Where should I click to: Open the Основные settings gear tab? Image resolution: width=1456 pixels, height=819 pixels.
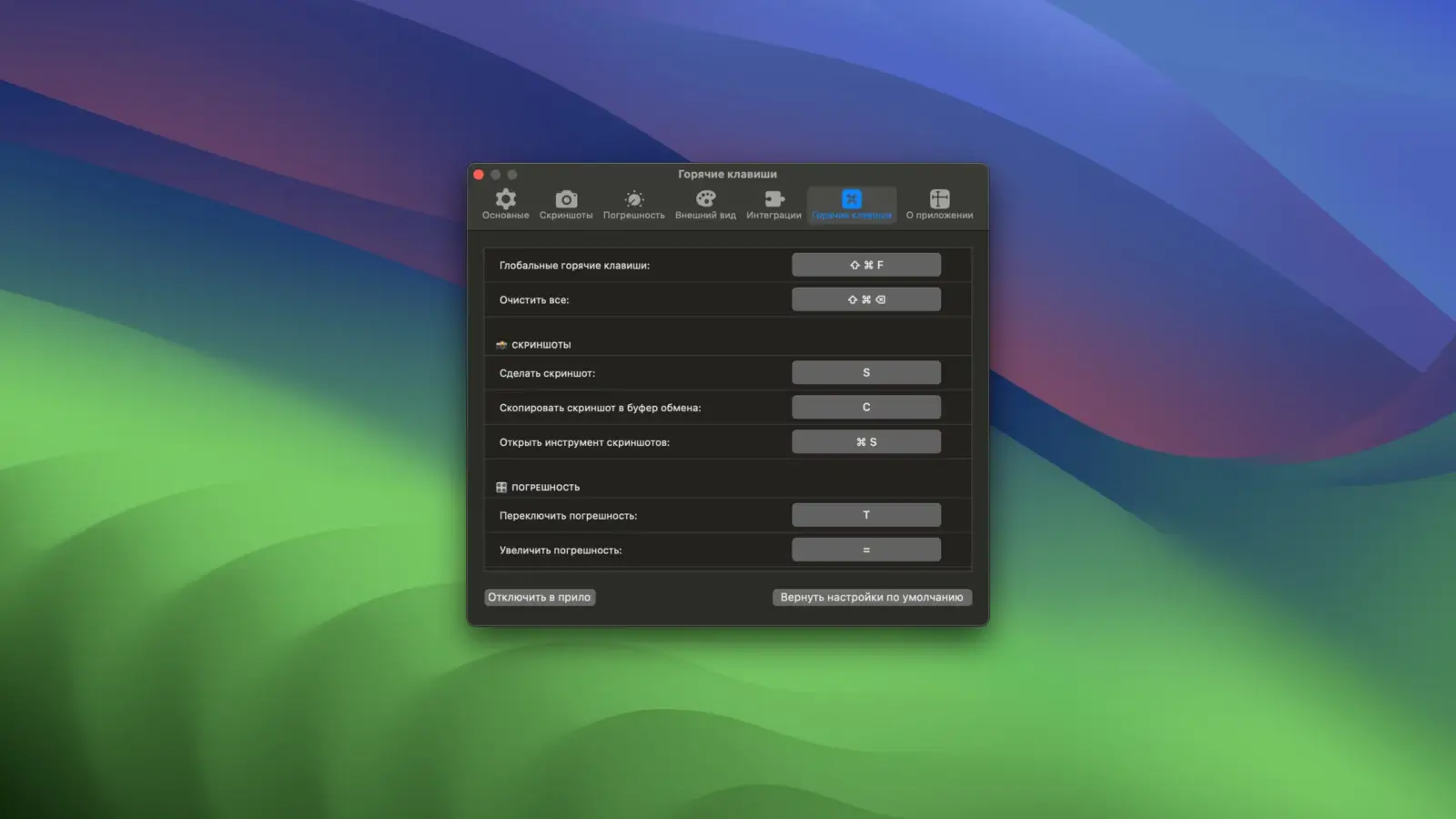tap(505, 204)
